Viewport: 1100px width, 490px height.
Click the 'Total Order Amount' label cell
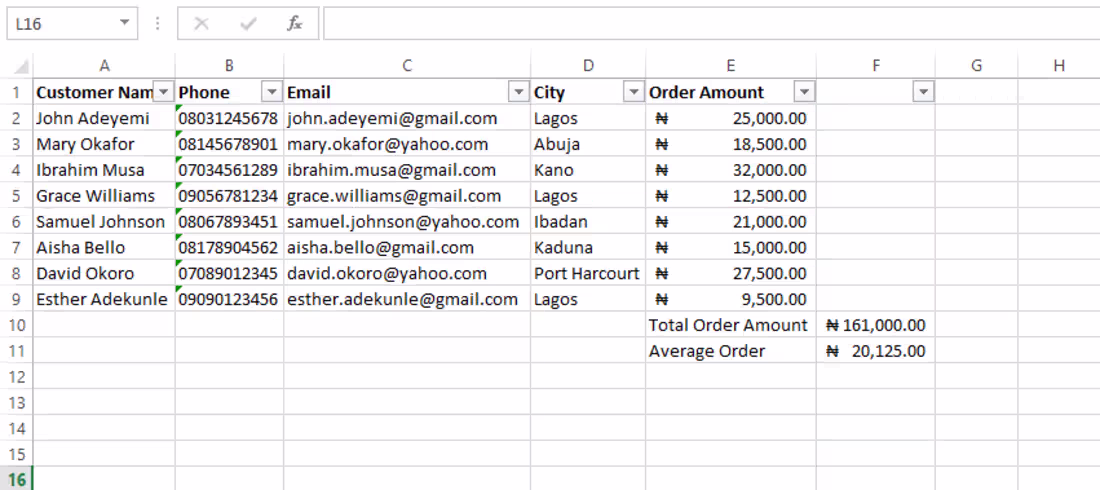[x=731, y=325]
